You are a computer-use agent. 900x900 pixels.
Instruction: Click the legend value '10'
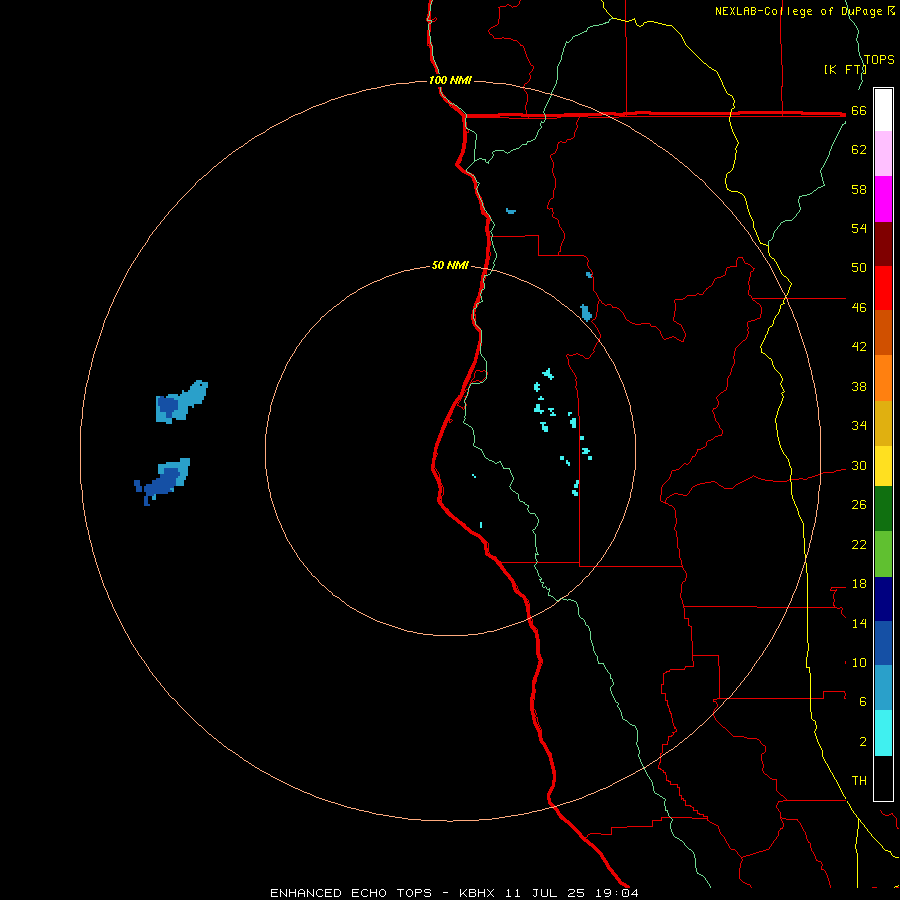tap(859, 663)
